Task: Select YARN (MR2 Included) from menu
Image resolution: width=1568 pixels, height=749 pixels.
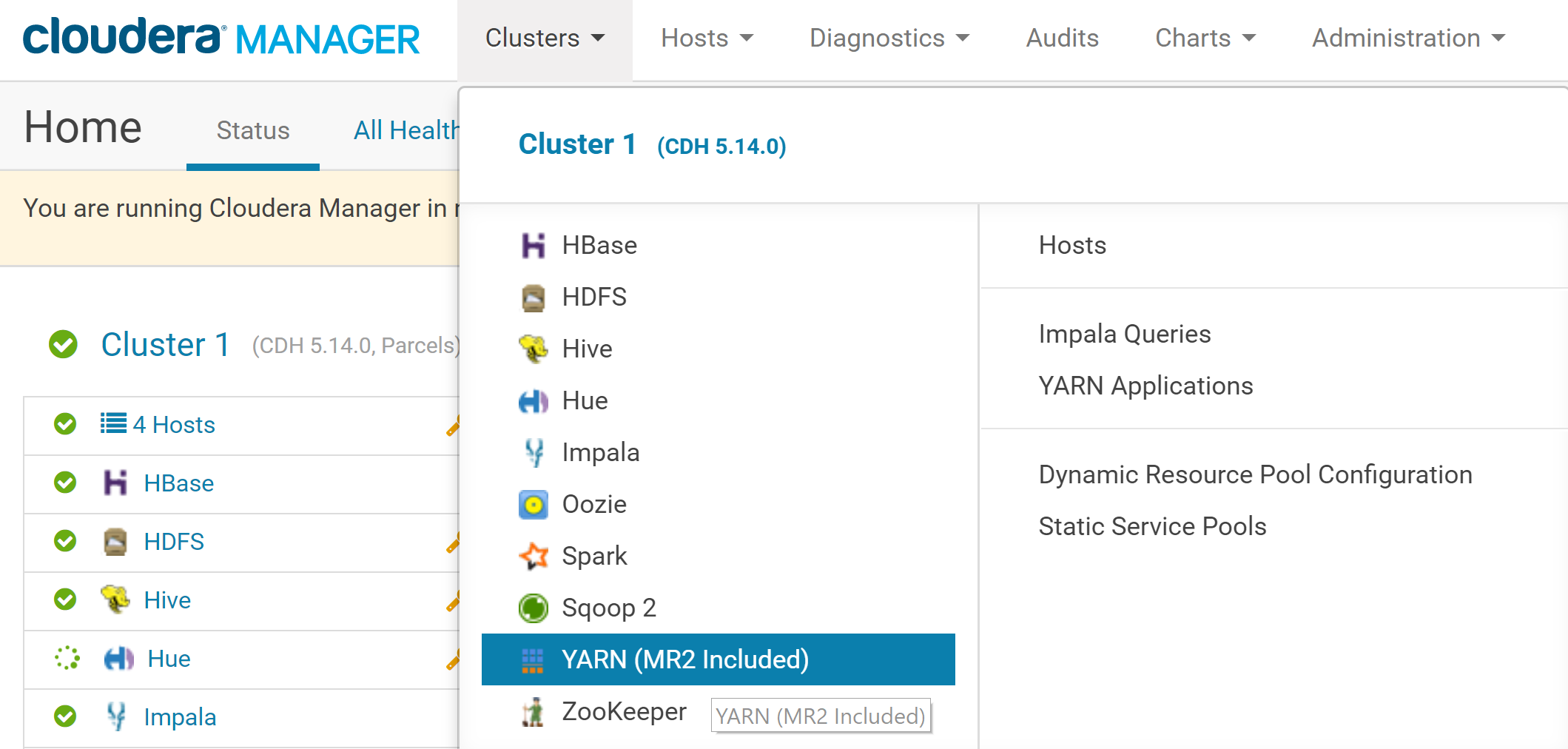Action: (x=684, y=659)
